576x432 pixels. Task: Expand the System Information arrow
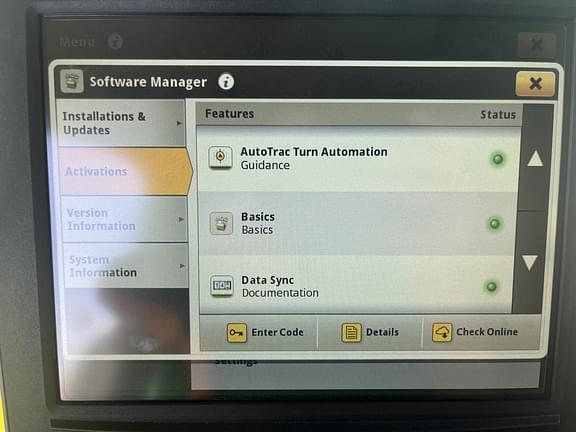point(182,266)
